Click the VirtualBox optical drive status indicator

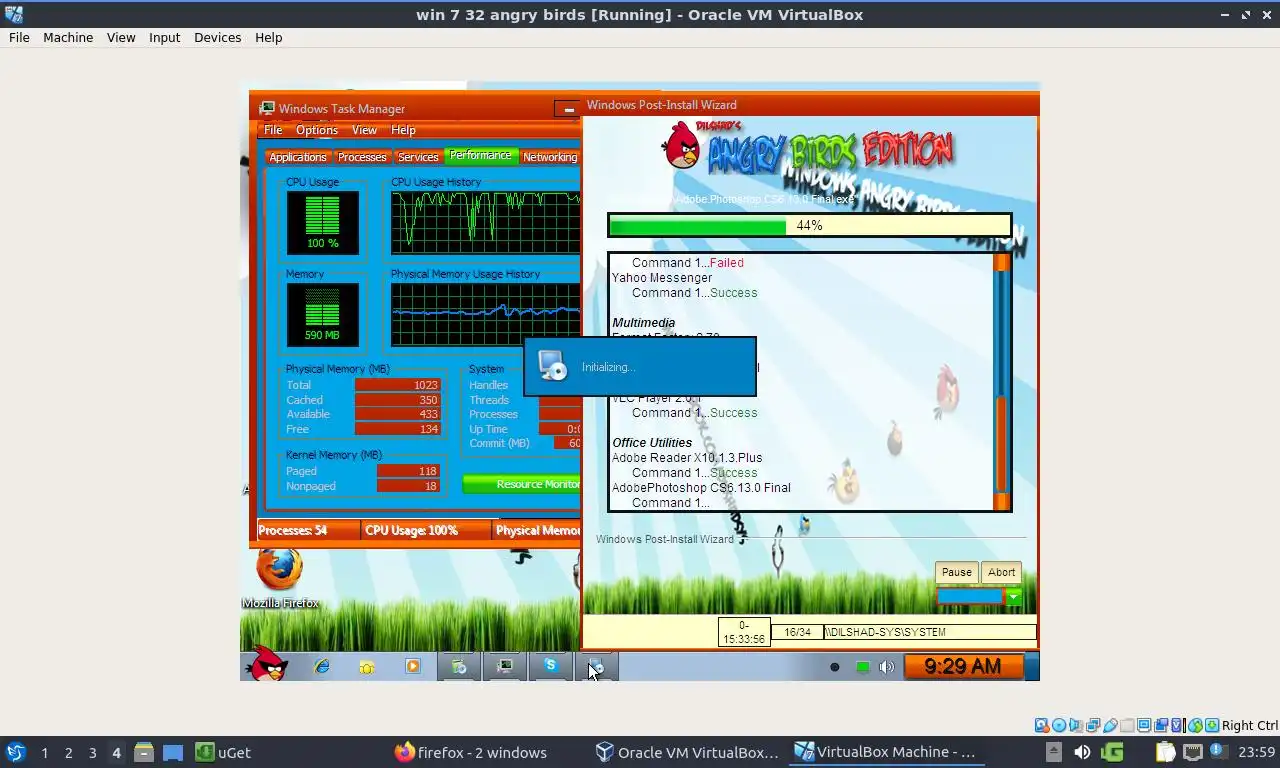coord(1058,726)
